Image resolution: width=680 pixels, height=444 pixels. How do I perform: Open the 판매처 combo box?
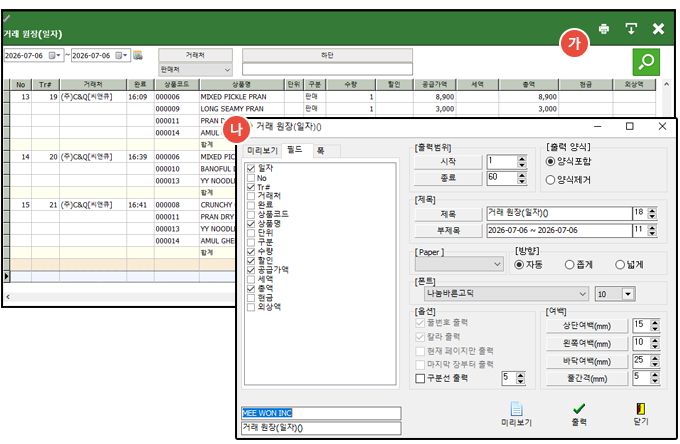(195, 69)
